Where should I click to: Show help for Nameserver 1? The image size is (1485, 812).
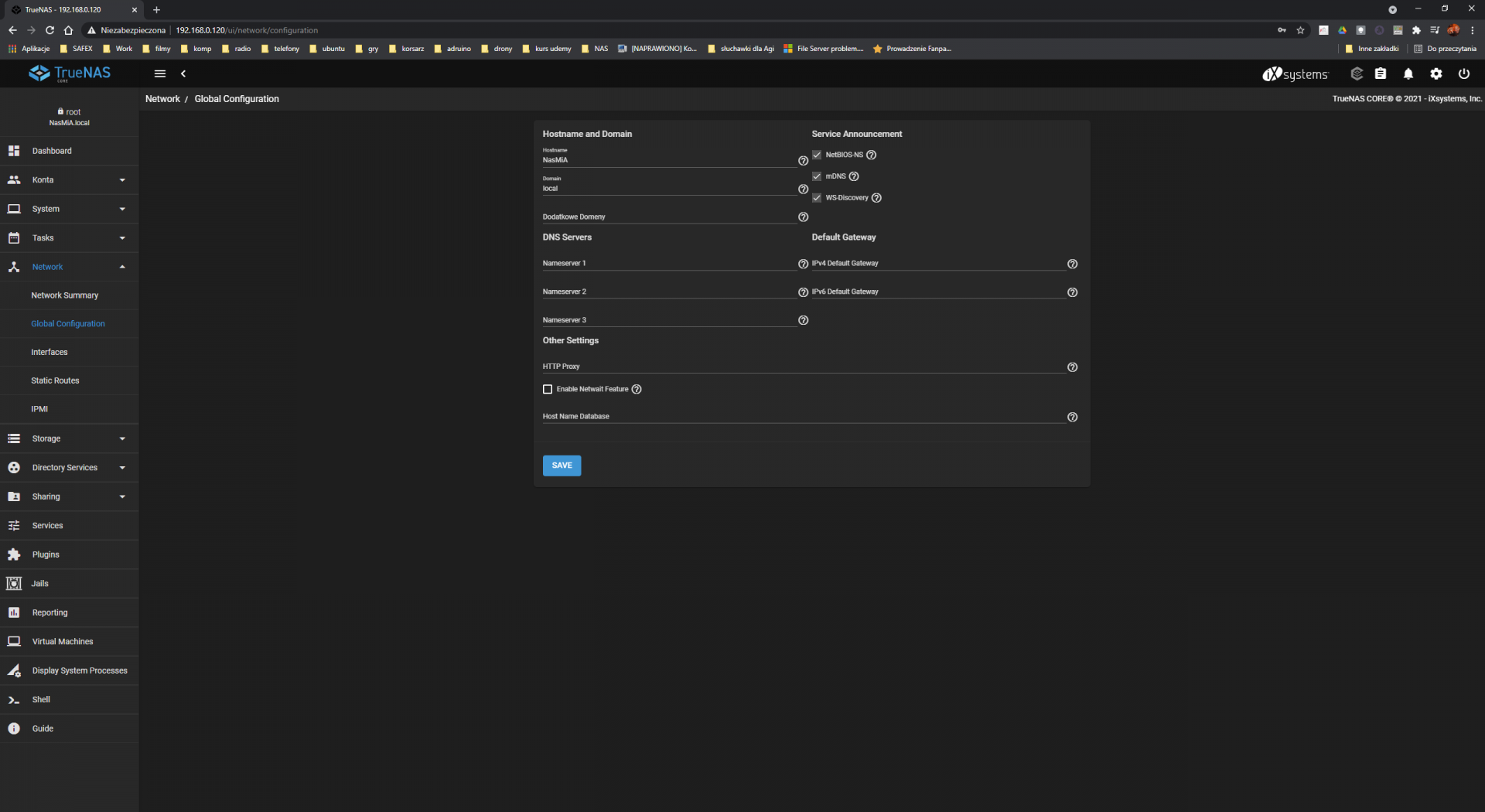pos(803,264)
